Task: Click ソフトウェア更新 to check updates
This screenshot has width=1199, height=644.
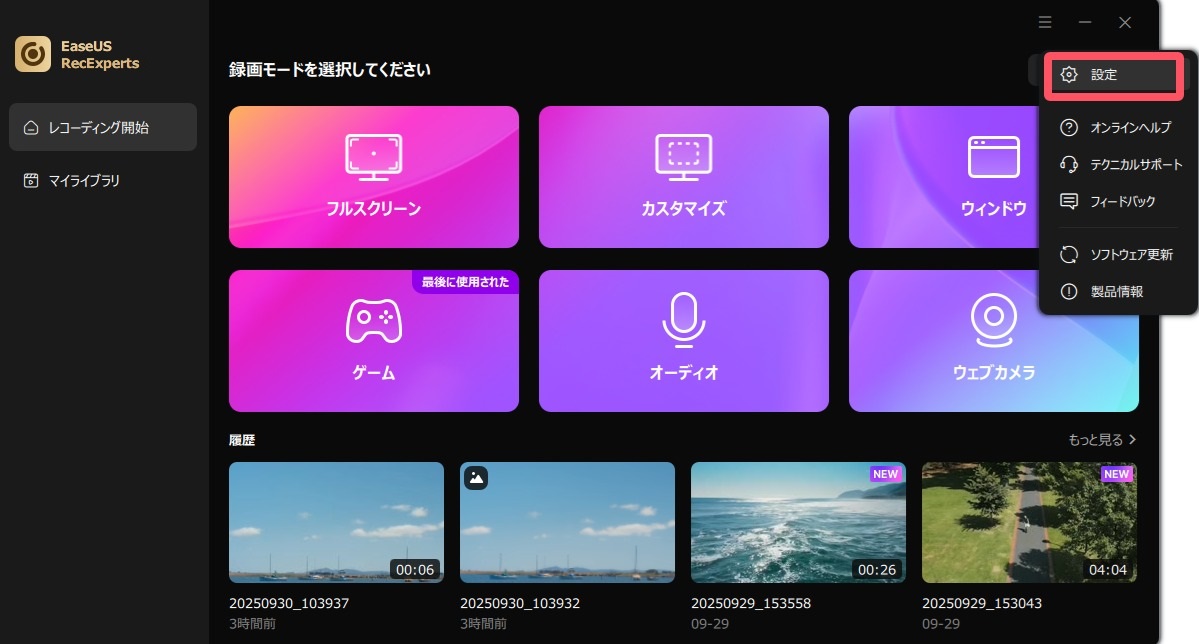Action: (1119, 255)
